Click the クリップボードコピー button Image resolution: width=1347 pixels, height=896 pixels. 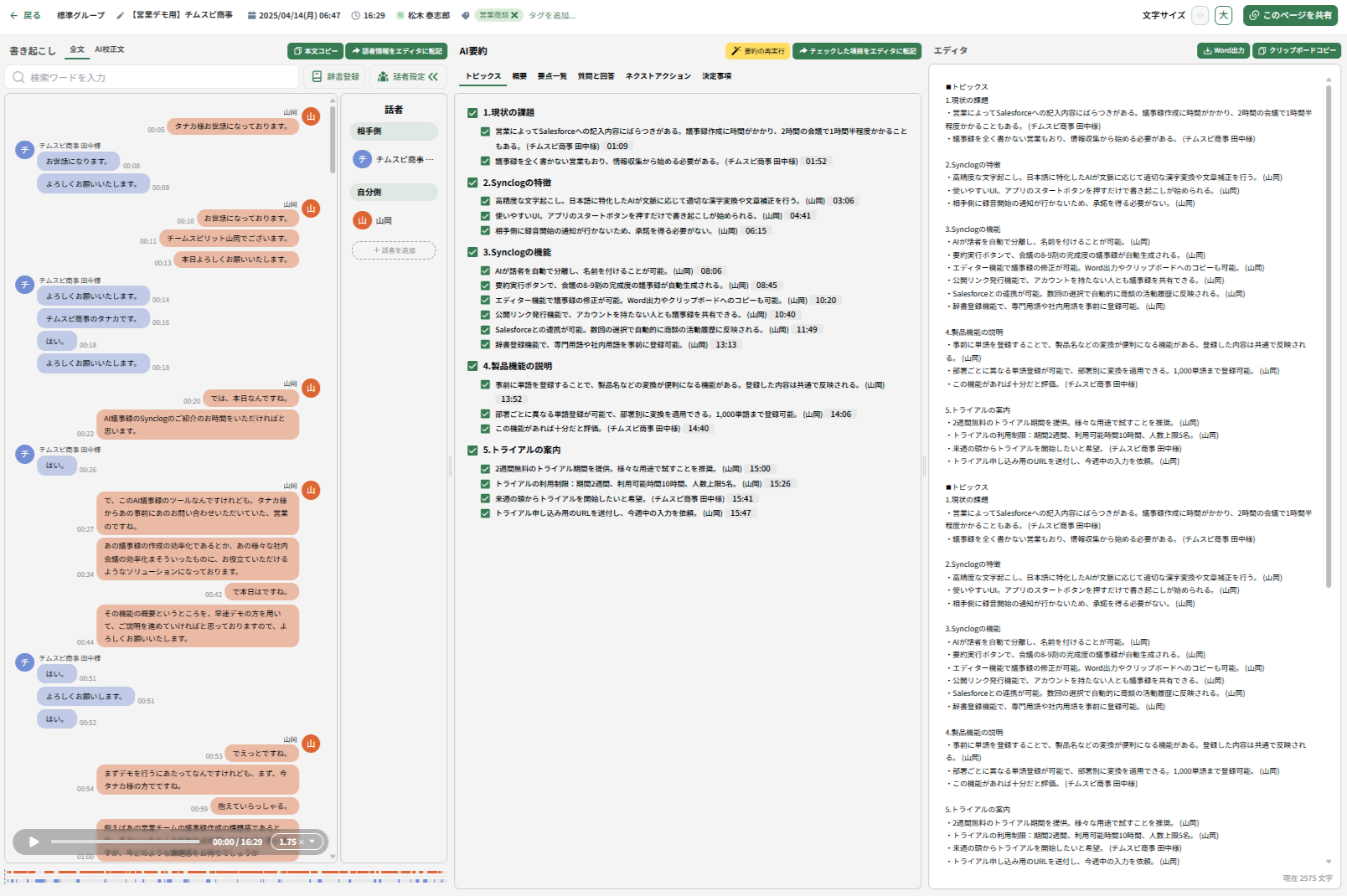pos(1297,50)
